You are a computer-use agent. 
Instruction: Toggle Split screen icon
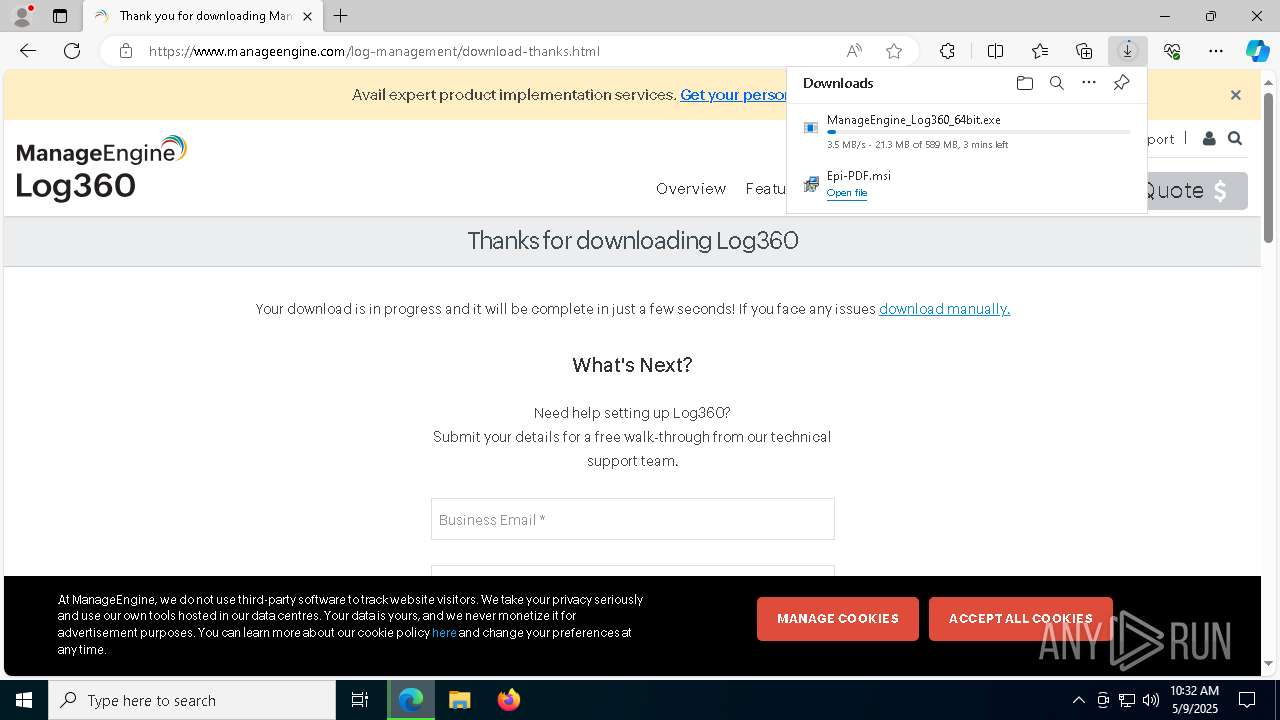[x=995, y=51]
